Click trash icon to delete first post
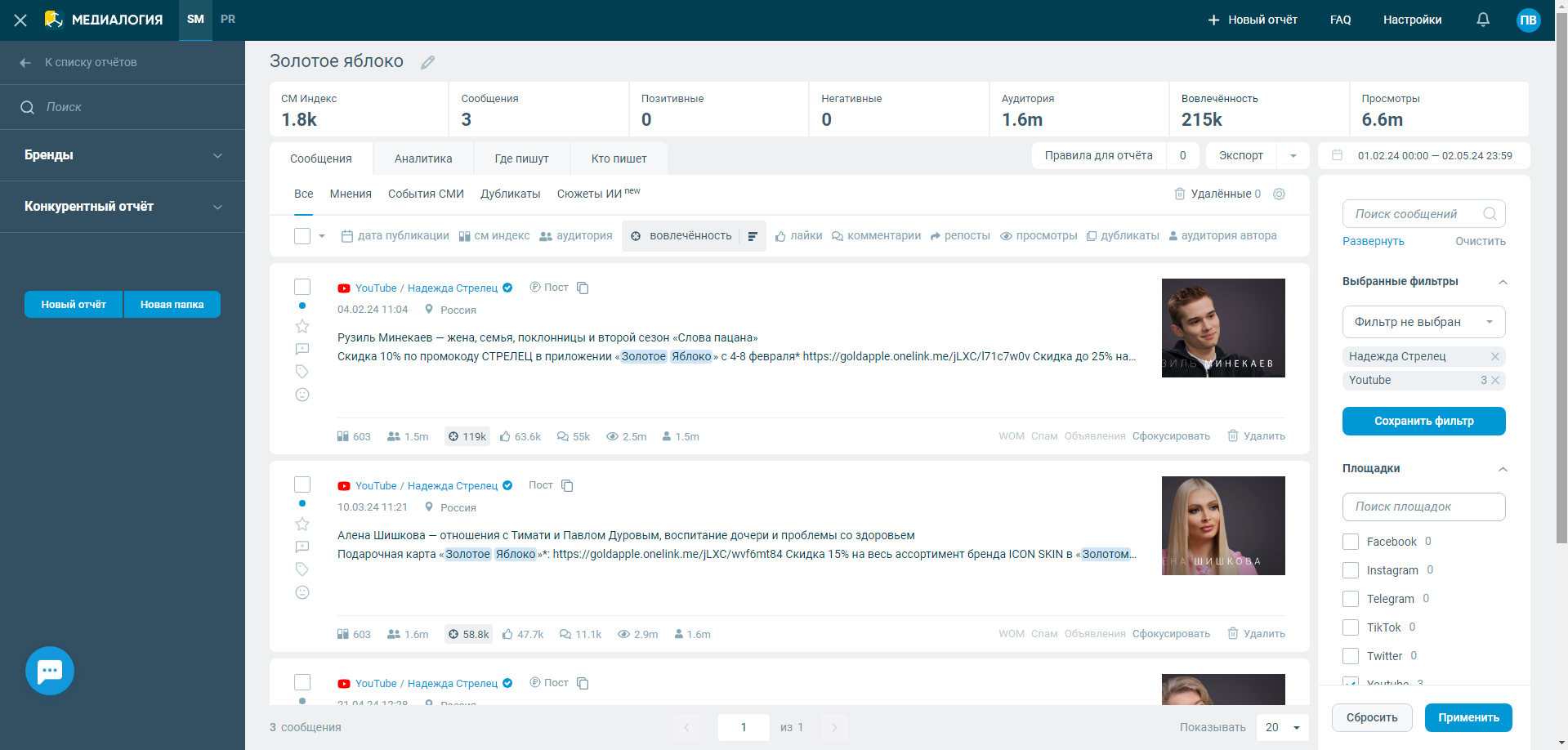 coord(1233,435)
